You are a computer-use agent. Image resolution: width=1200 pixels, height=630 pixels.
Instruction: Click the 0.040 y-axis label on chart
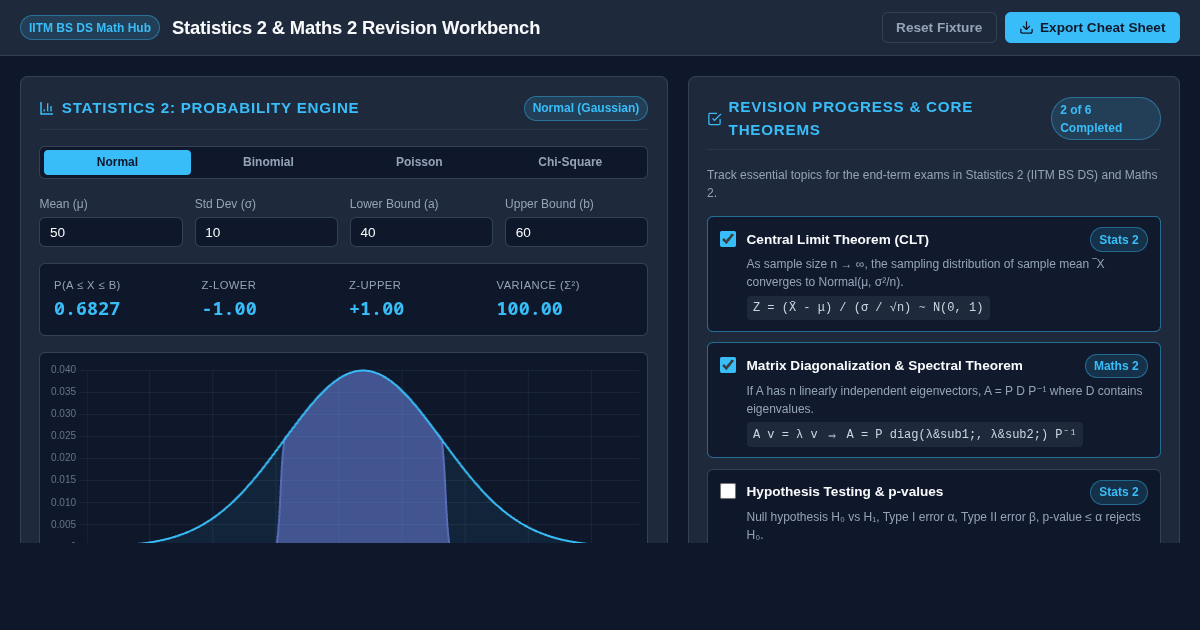click(x=63, y=370)
